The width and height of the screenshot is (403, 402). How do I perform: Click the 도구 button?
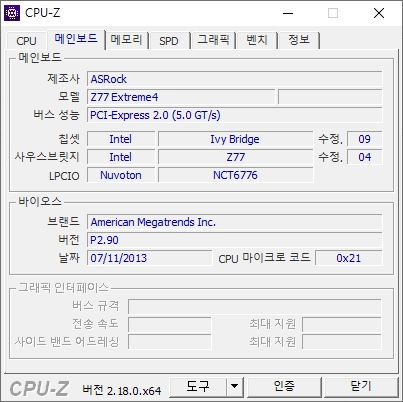tap(198, 387)
